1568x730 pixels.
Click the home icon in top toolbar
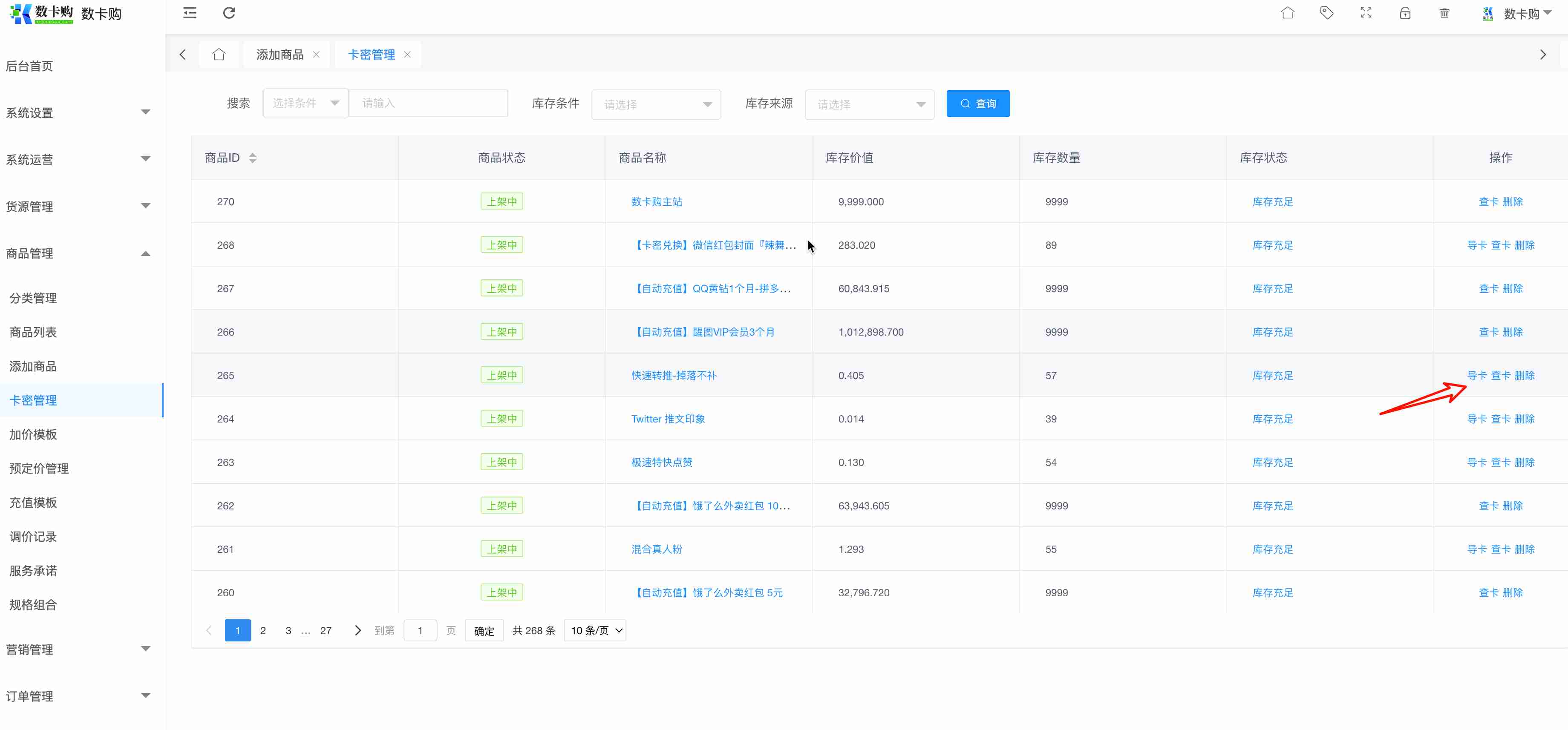click(1287, 13)
